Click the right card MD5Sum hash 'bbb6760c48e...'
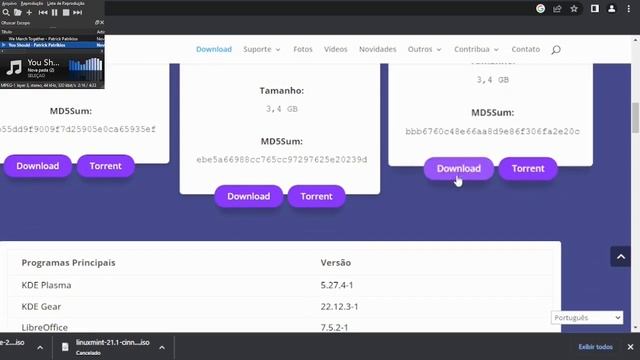The height and width of the screenshot is (360, 640). tap(492, 131)
